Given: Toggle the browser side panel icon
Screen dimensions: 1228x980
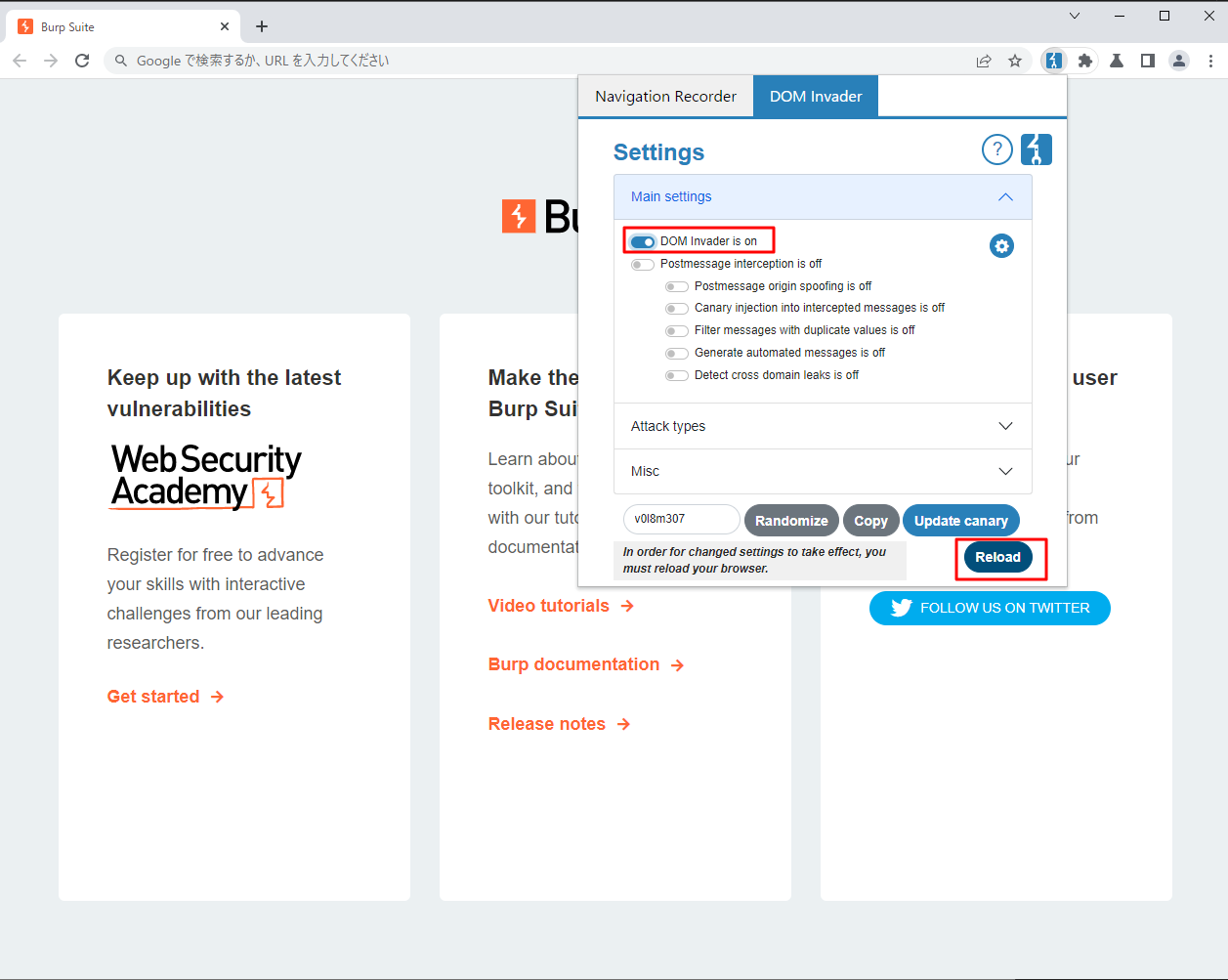Looking at the screenshot, I should (x=1148, y=61).
